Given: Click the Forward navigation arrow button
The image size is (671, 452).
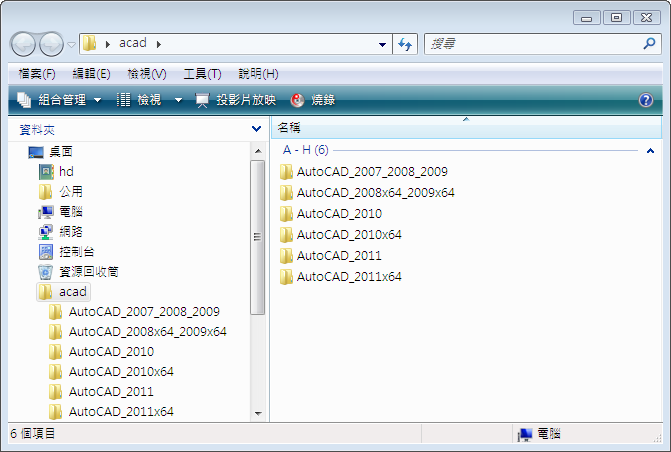Looking at the screenshot, I should 51,44.
